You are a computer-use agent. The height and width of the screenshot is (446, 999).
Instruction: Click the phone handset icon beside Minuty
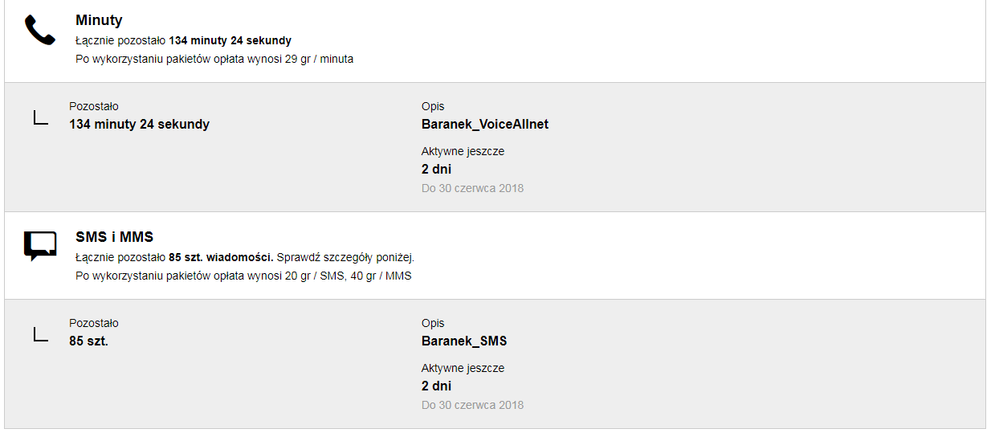click(x=40, y=32)
